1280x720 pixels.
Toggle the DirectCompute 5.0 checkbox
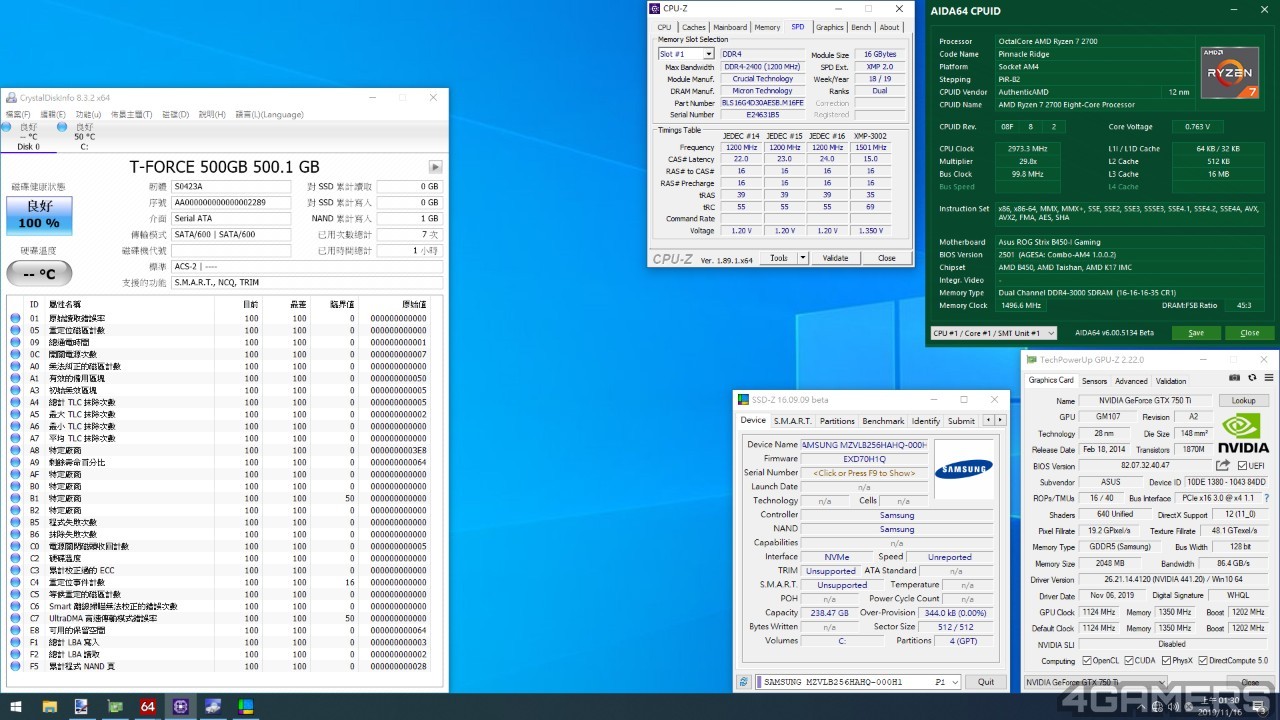click(1202, 661)
